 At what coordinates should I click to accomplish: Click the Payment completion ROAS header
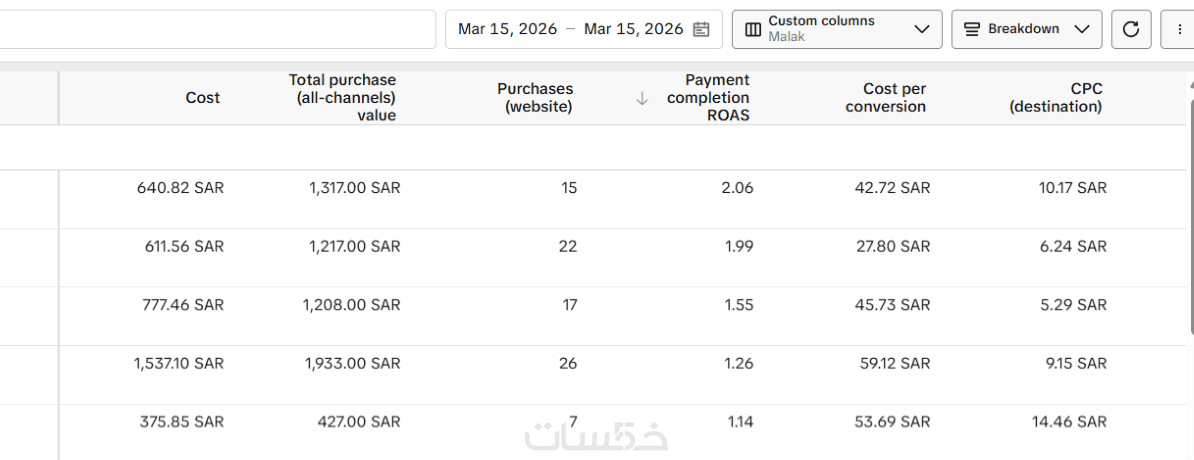708,98
